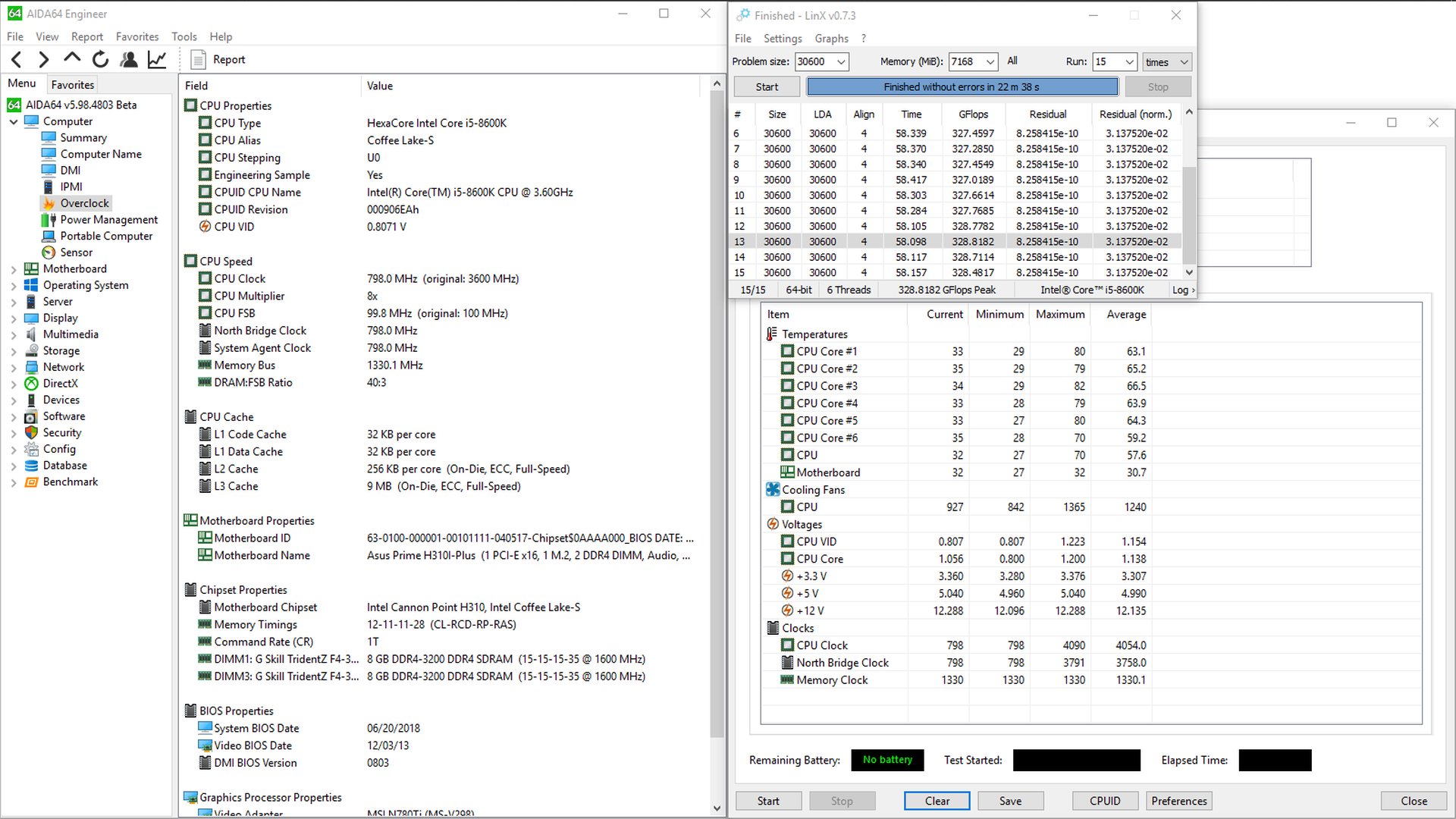The height and width of the screenshot is (819, 1456).
Task: Select Computer Name tree entry
Action: 101,154
